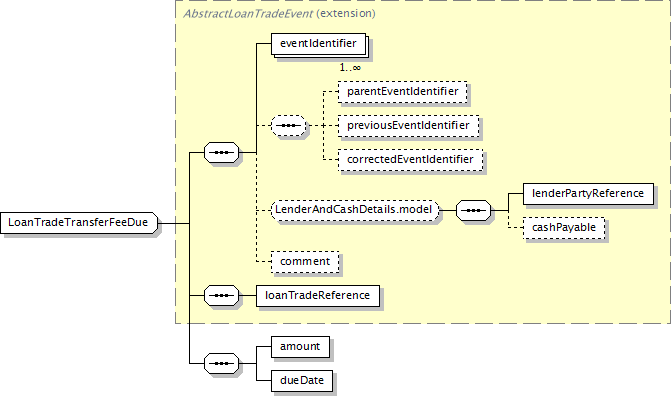
Task: Open the previousEventIdentifier element
Action: pos(408,126)
